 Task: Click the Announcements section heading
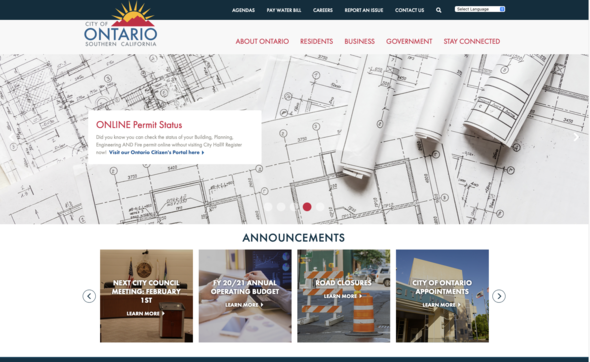pos(293,238)
